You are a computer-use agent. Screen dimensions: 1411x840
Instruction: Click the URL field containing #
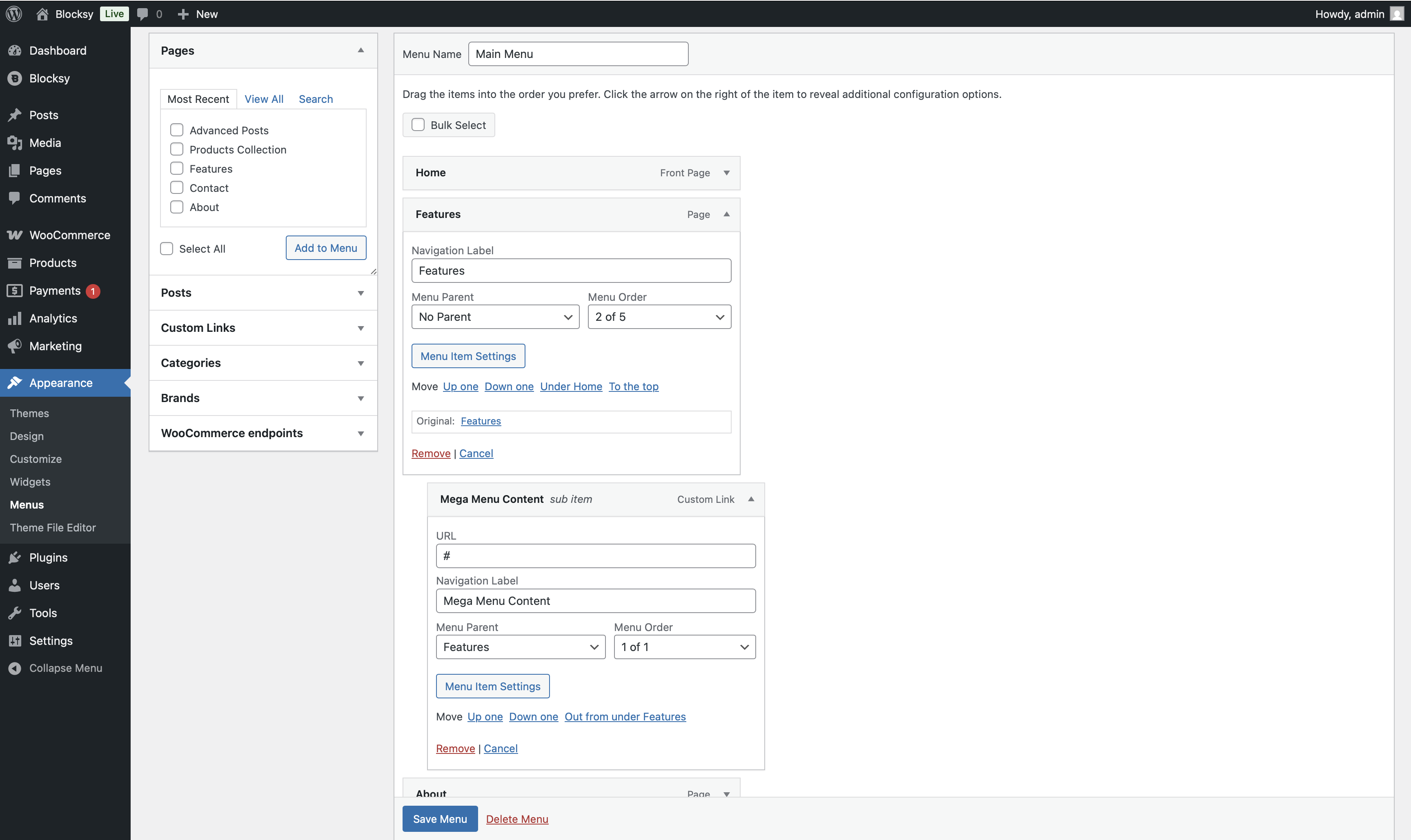(x=596, y=556)
